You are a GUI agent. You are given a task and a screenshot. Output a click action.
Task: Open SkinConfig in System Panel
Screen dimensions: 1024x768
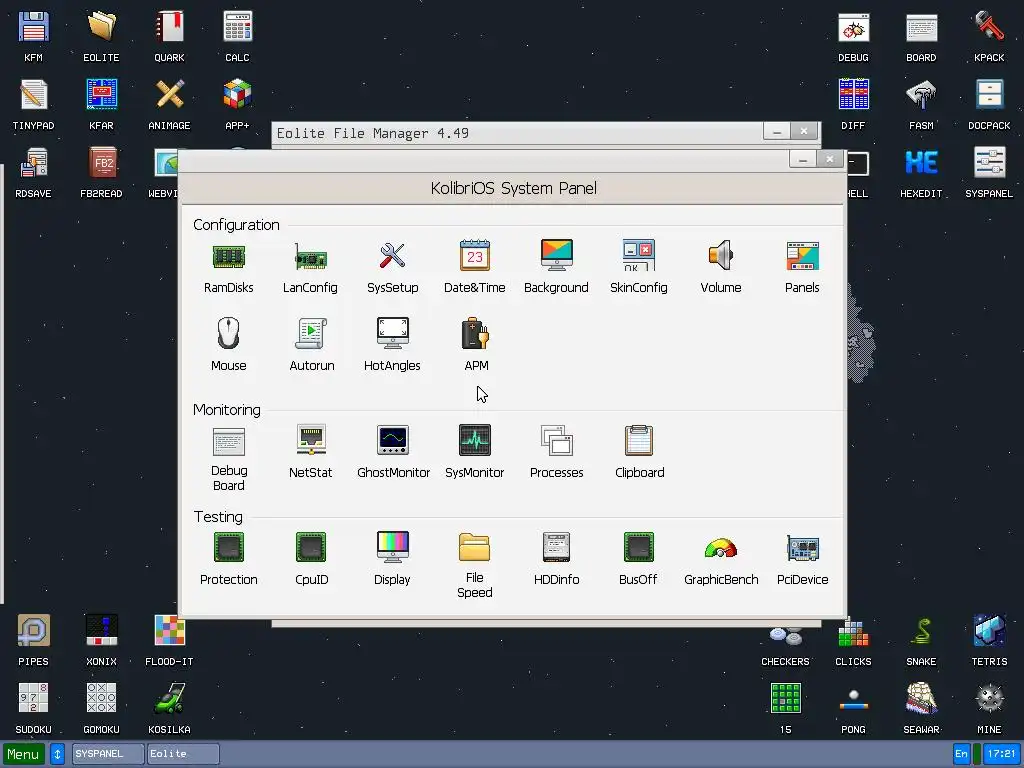tap(639, 255)
